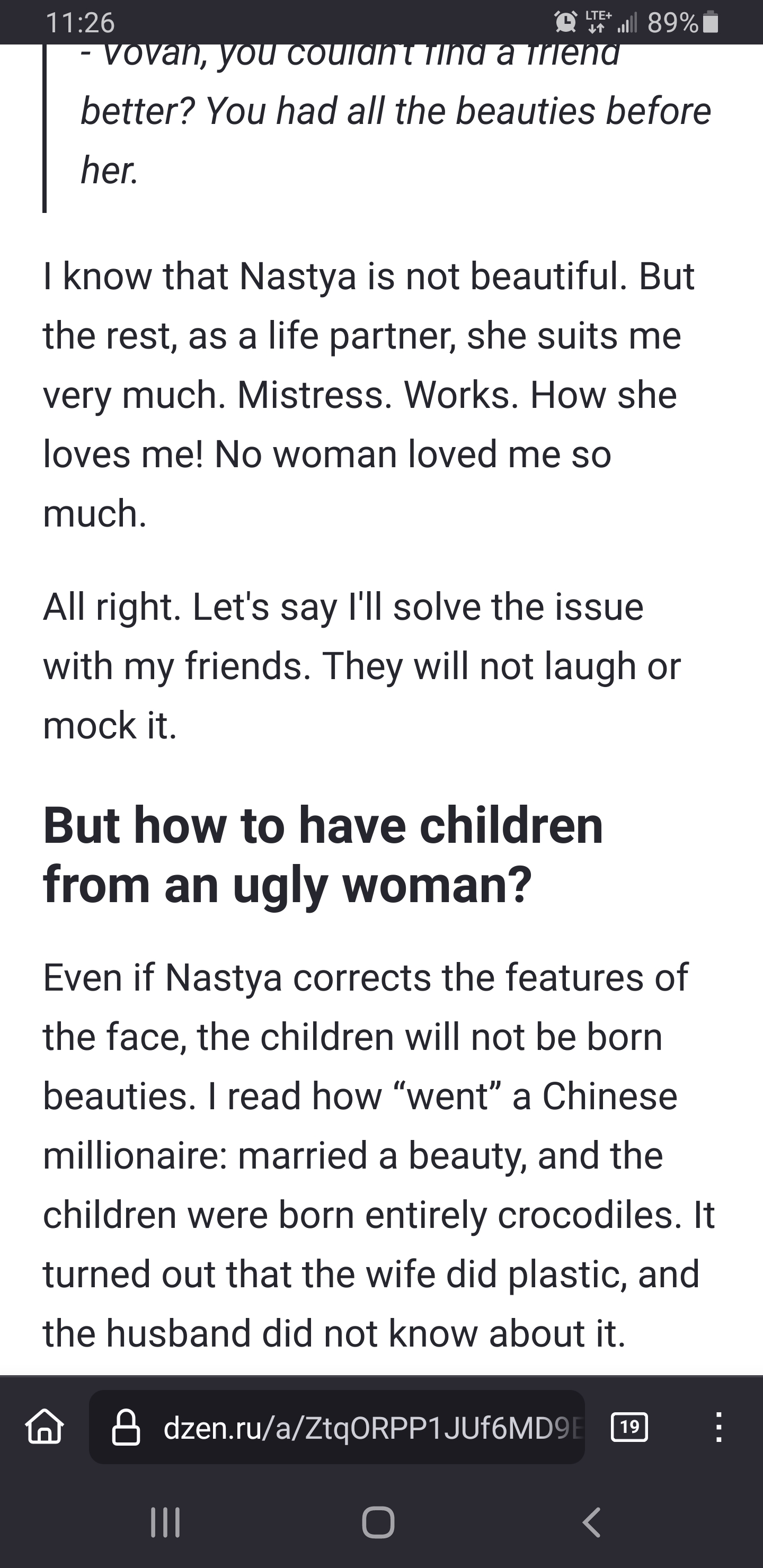Image resolution: width=763 pixels, height=1568 pixels.
Task: Click paragraph starting 'I know that Nastya'
Action: click(x=369, y=395)
